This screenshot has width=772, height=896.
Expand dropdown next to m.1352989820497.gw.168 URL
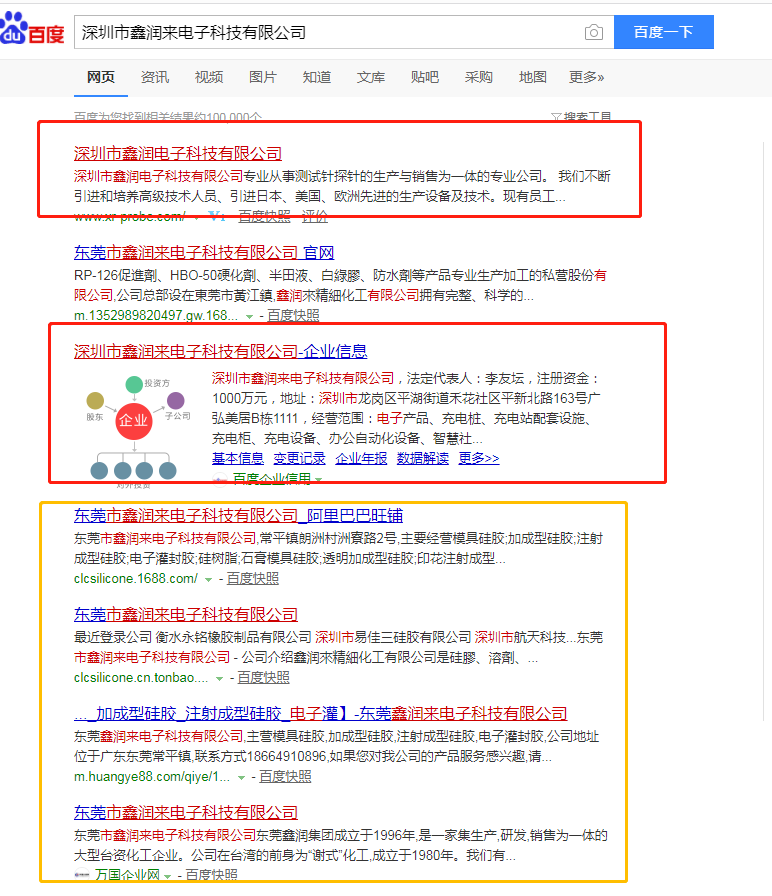249,316
